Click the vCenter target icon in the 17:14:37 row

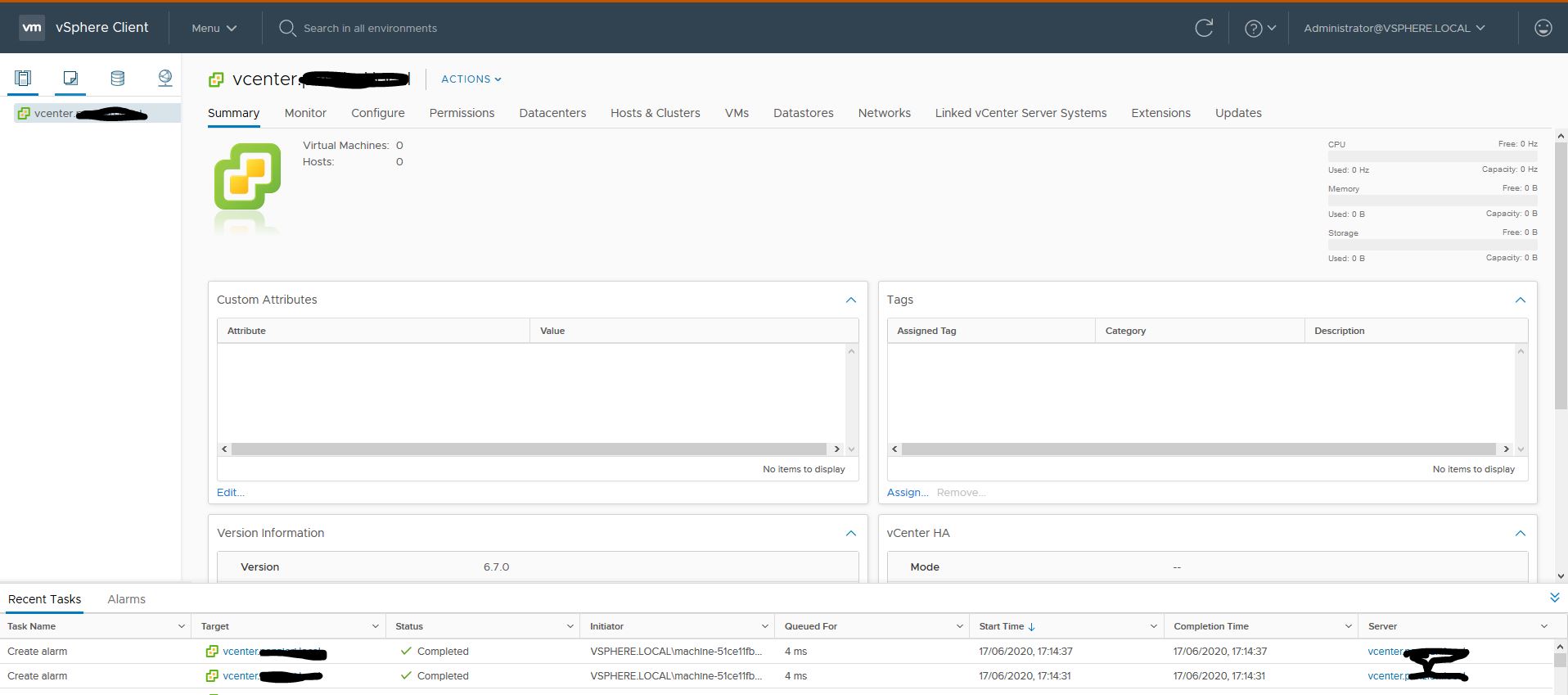[212, 651]
